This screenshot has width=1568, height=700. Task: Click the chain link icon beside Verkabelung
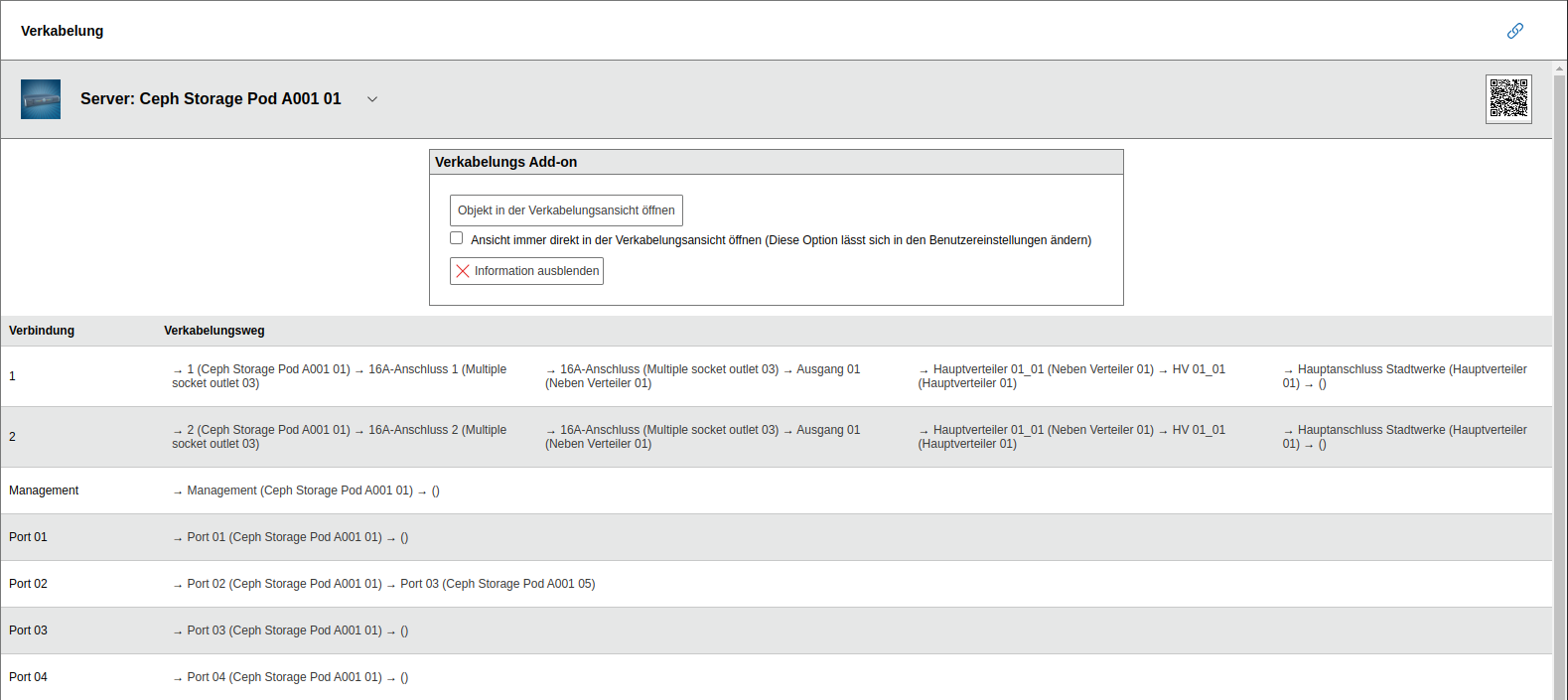[x=1514, y=31]
